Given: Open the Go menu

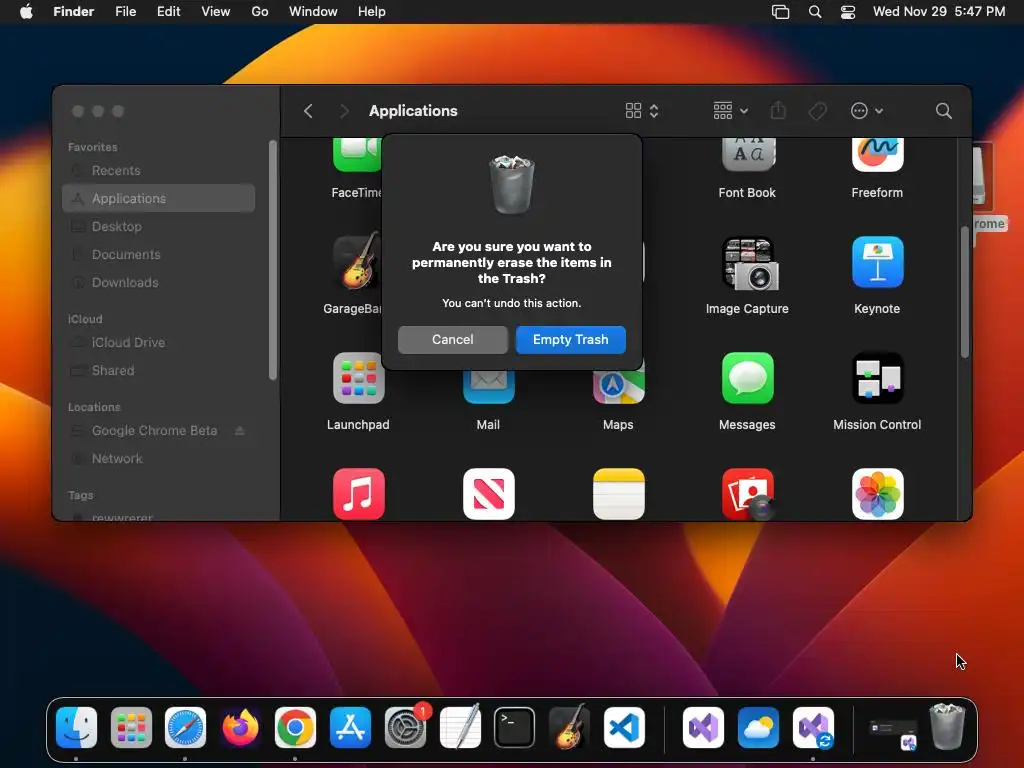Looking at the screenshot, I should pyautogui.click(x=260, y=12).
